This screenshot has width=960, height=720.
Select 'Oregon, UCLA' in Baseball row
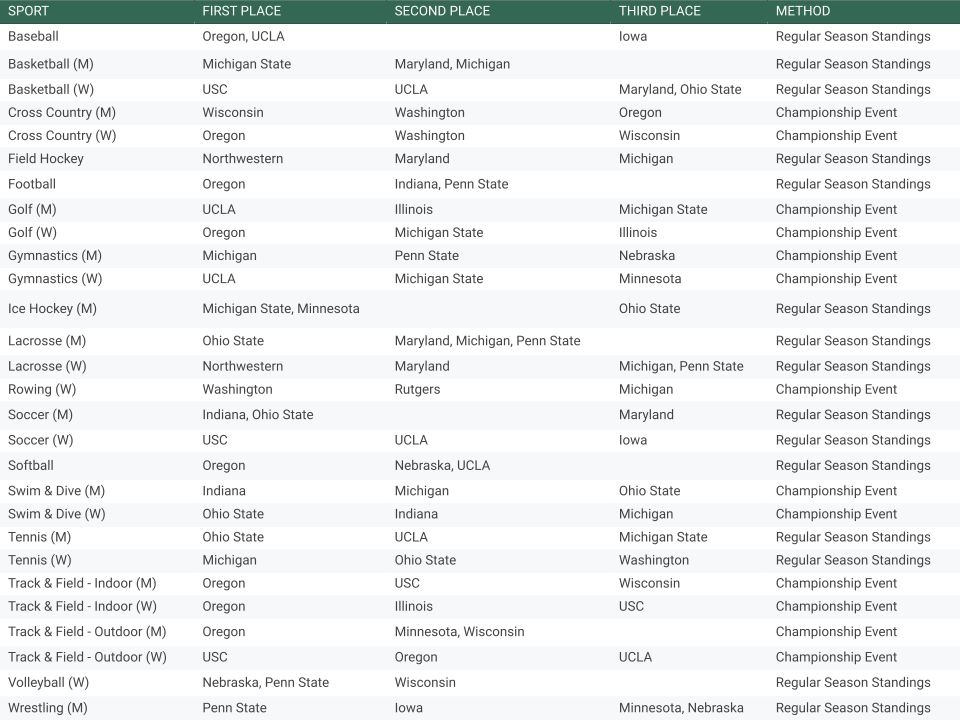[244, 36]
